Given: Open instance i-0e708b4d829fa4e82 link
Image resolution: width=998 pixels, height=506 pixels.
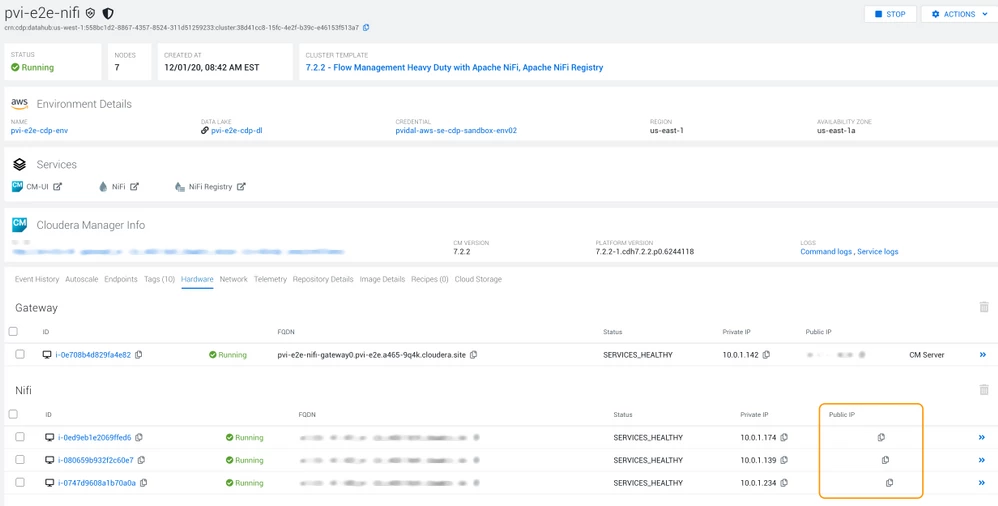Looking at the screenshot, I should (93, 355).
